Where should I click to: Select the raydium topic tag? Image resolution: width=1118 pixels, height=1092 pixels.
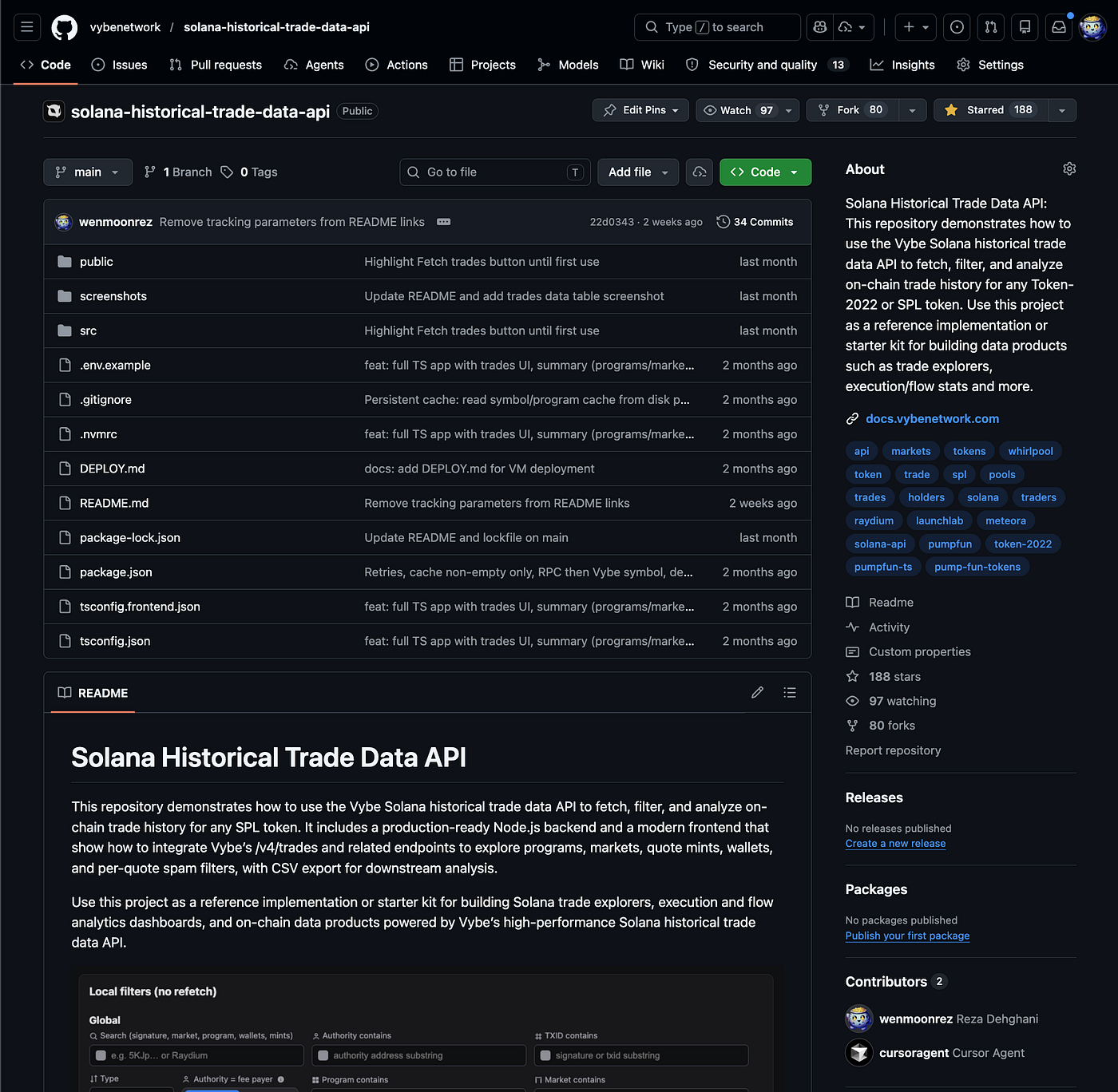click(874, 521)
